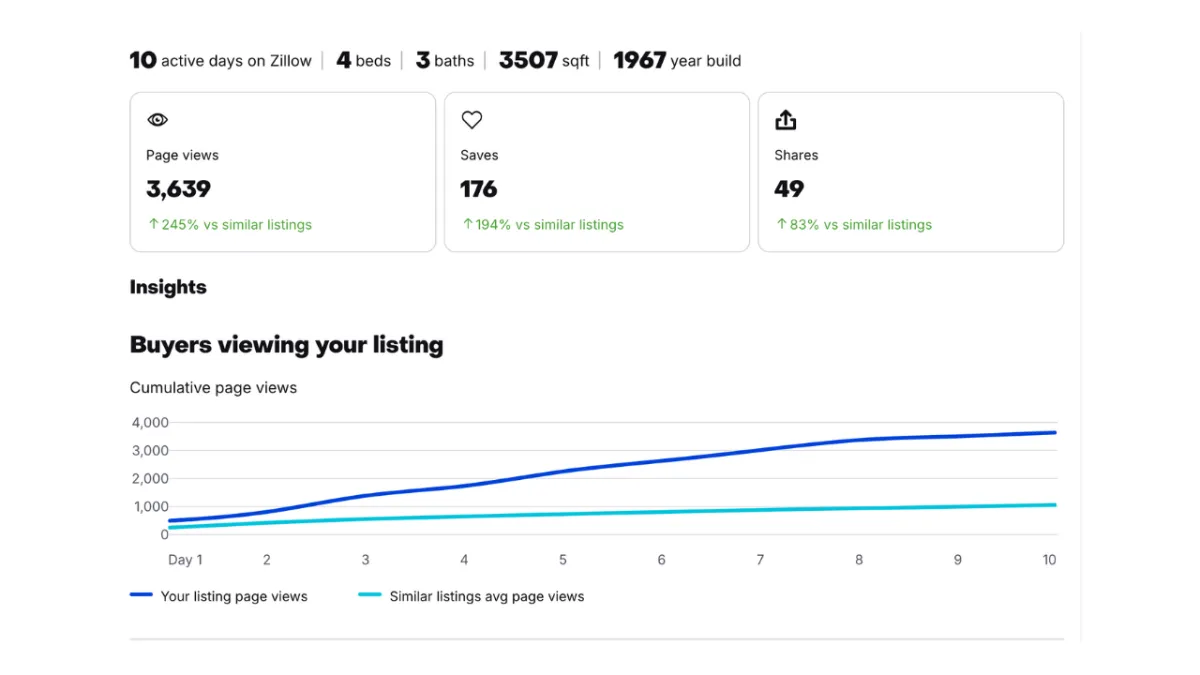Click the green up arrow beside 83%
1200x675 pixels.
click(x=781, y=224)
